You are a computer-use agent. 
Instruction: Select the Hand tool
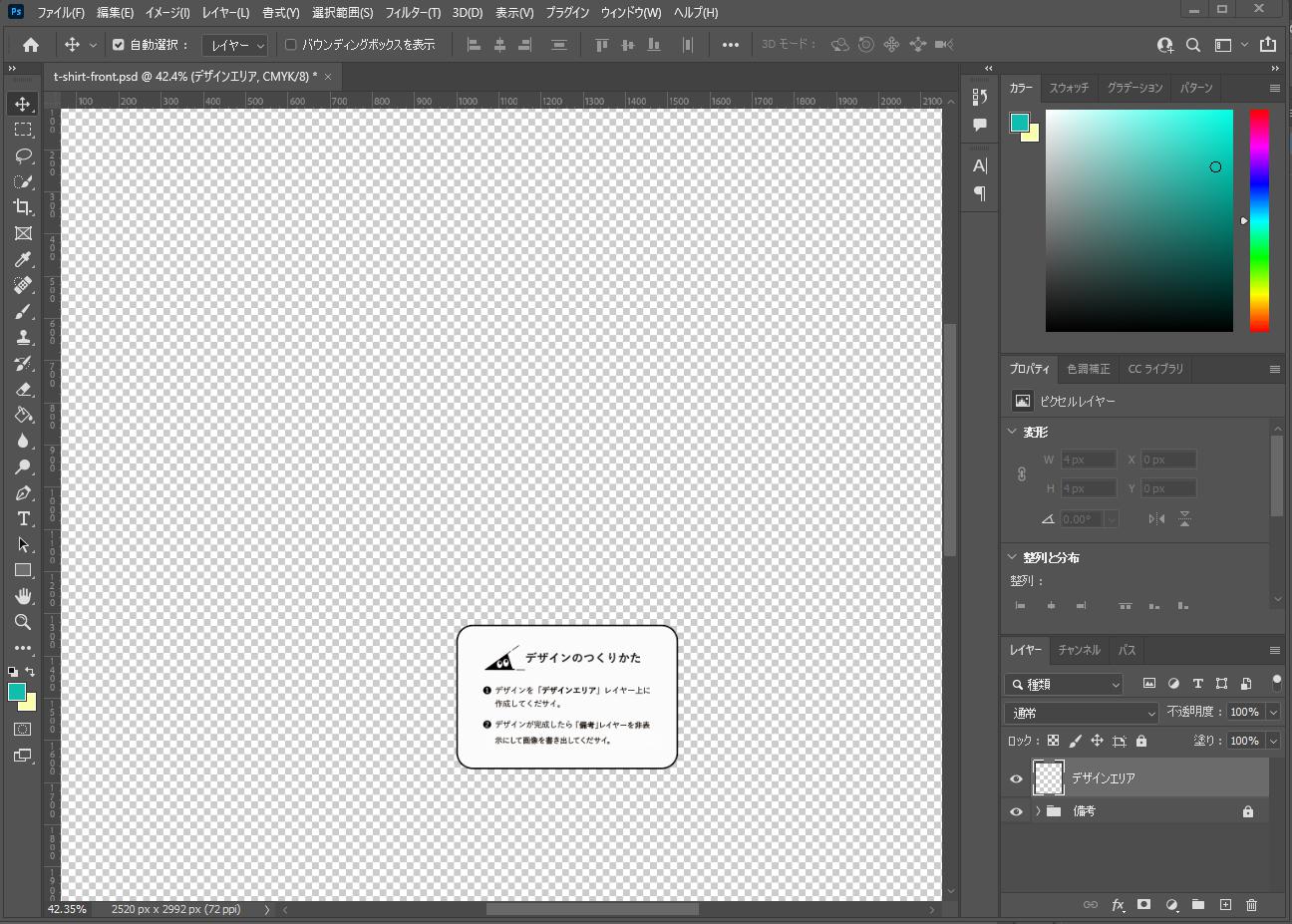[x=23, y=596]
